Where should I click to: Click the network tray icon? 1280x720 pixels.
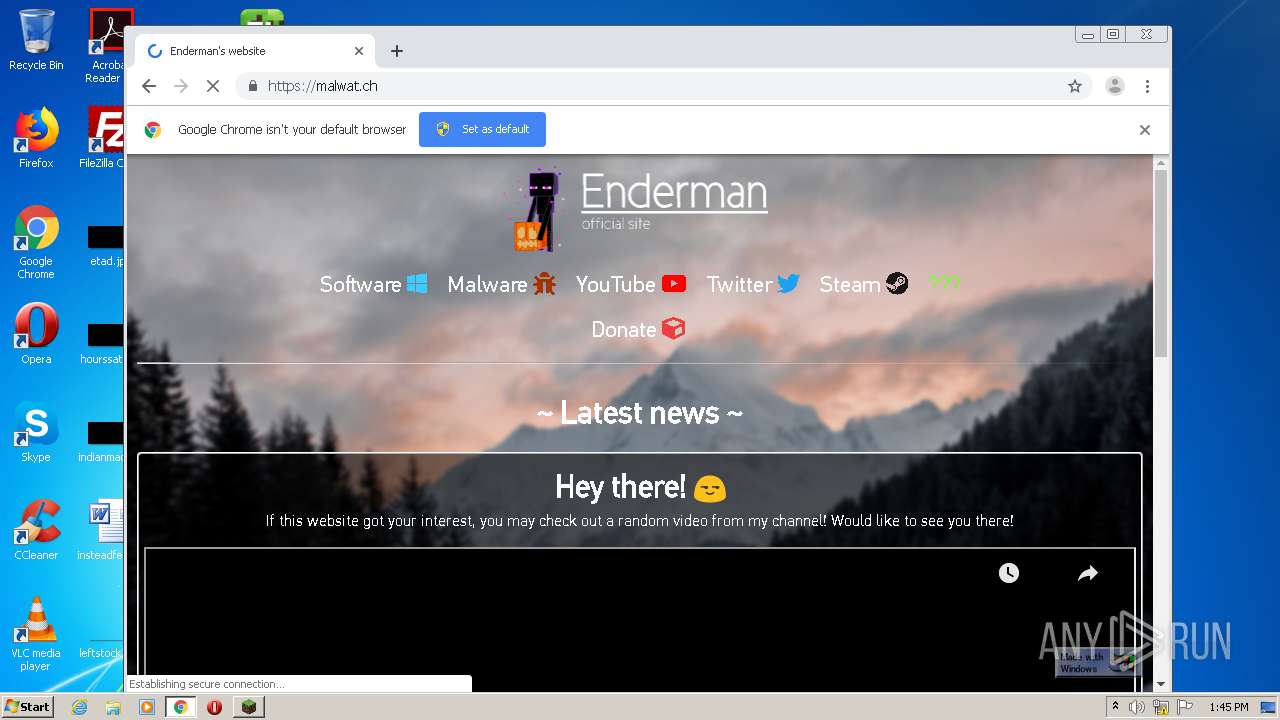(x=1161, y=707)
